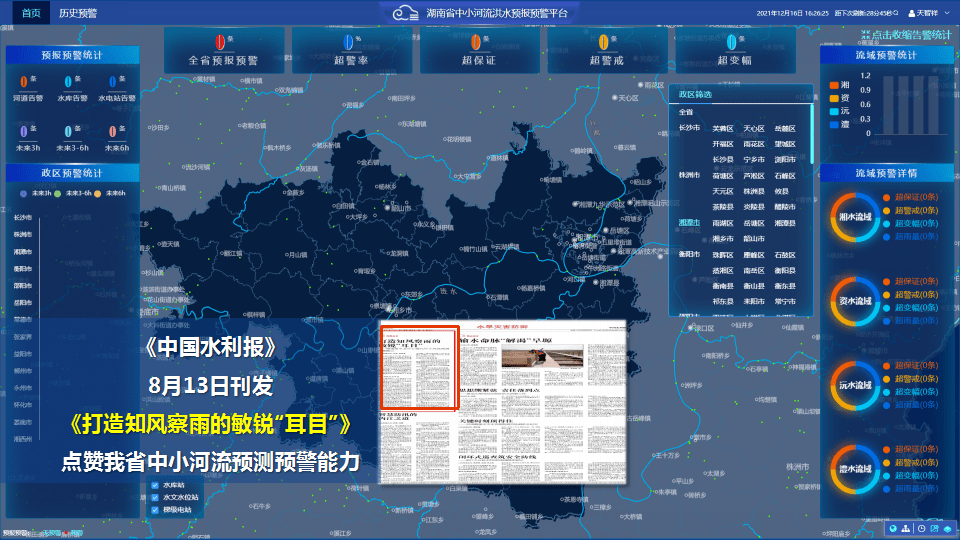Open the 超警率 summary card

352,50
